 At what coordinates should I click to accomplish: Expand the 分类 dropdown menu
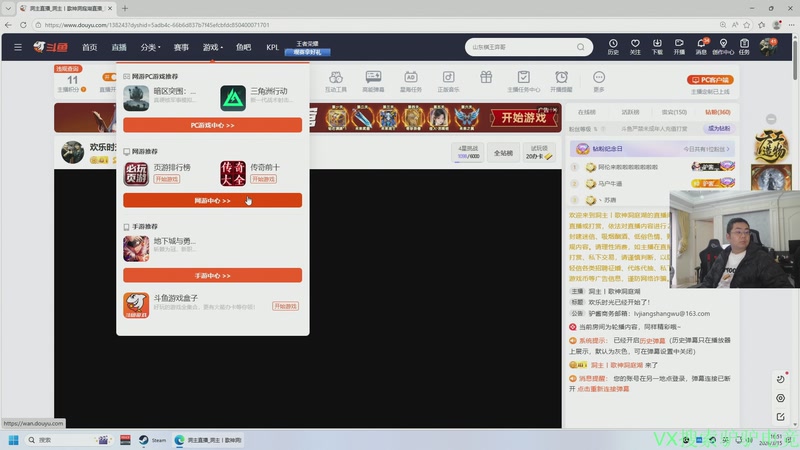click(x=150, y=47)
